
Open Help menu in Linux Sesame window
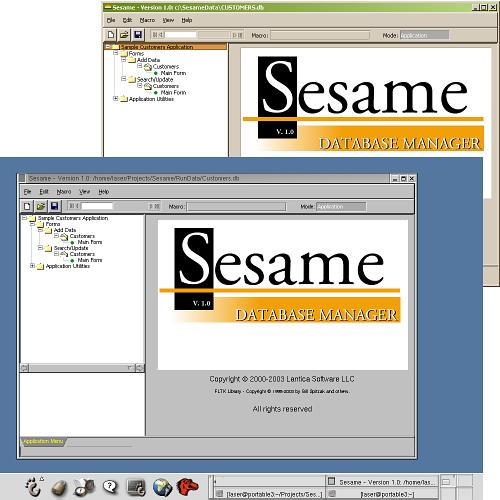(104, 192)
